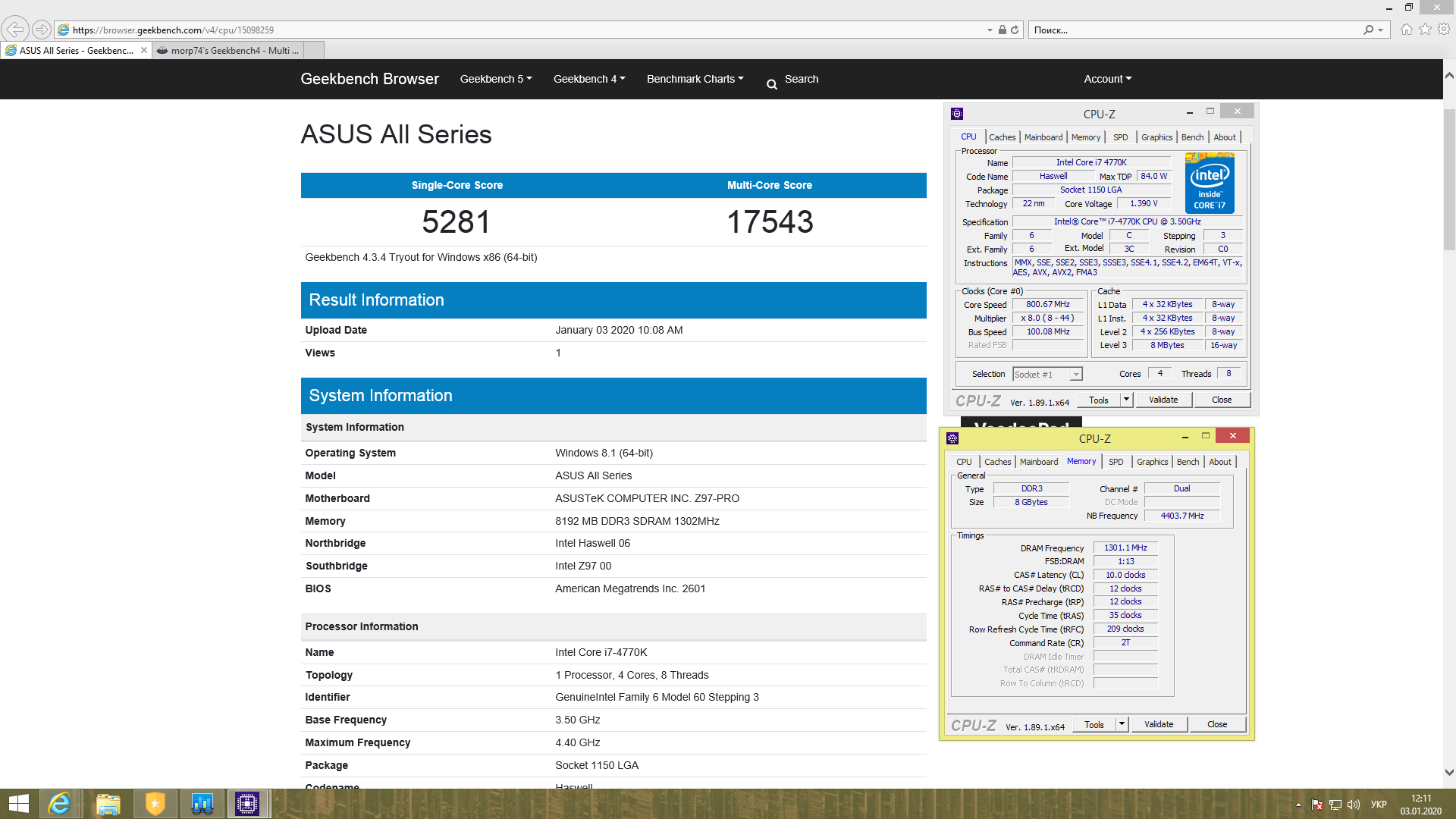Open Tools dropdown arrow in upper CPU-Z
Image resolution: width=1456 pixels, height=819 pixels.
1126,400
